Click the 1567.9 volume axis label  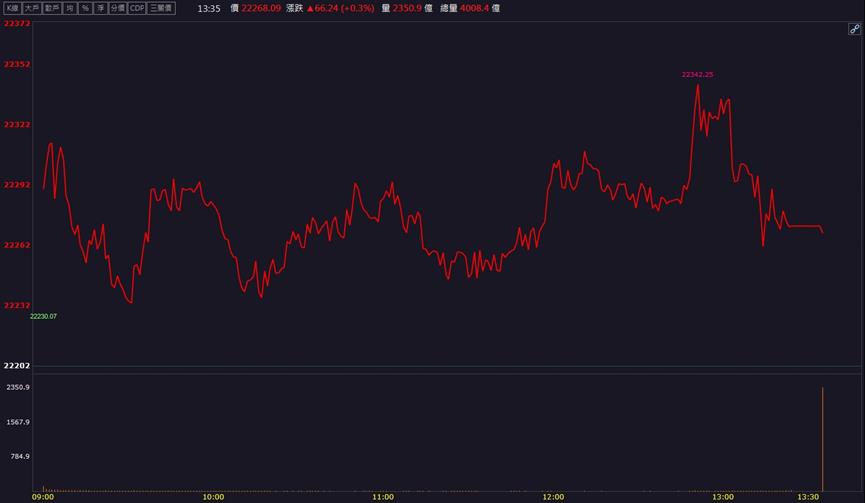tap(18, 422)
